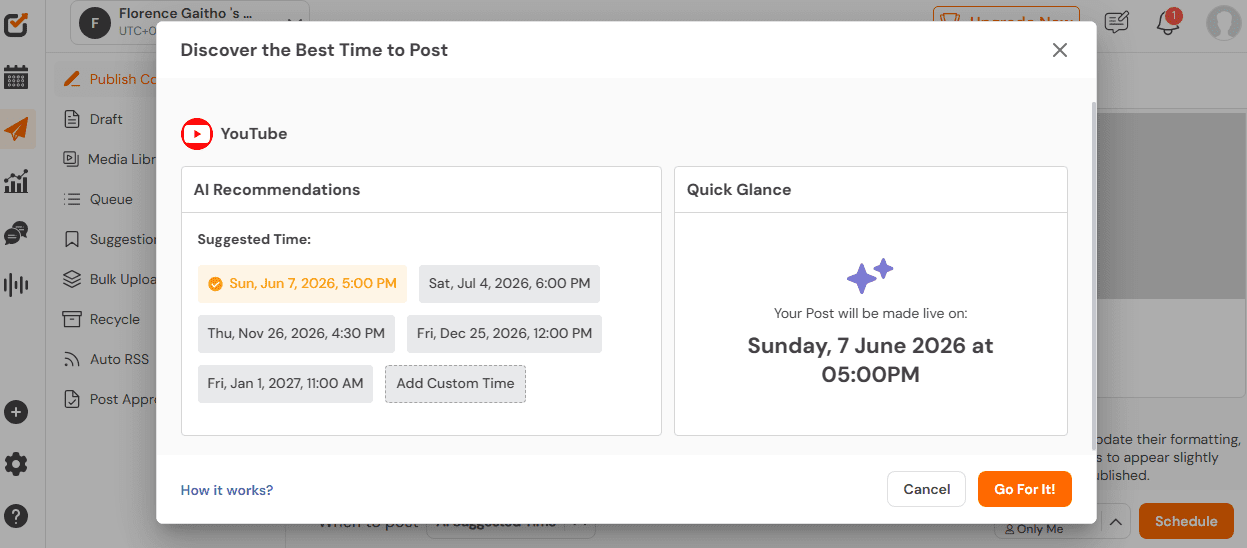Open the help question mark icon
1247x548 pixels.
click(16, 516)
